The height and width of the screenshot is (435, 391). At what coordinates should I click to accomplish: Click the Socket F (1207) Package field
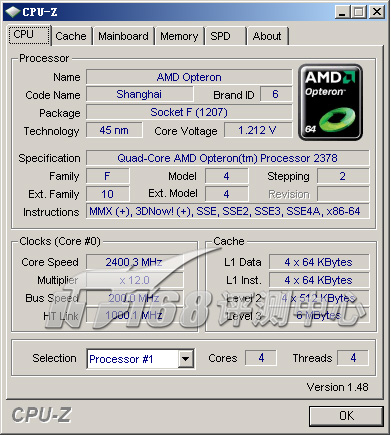coord(189,112)
